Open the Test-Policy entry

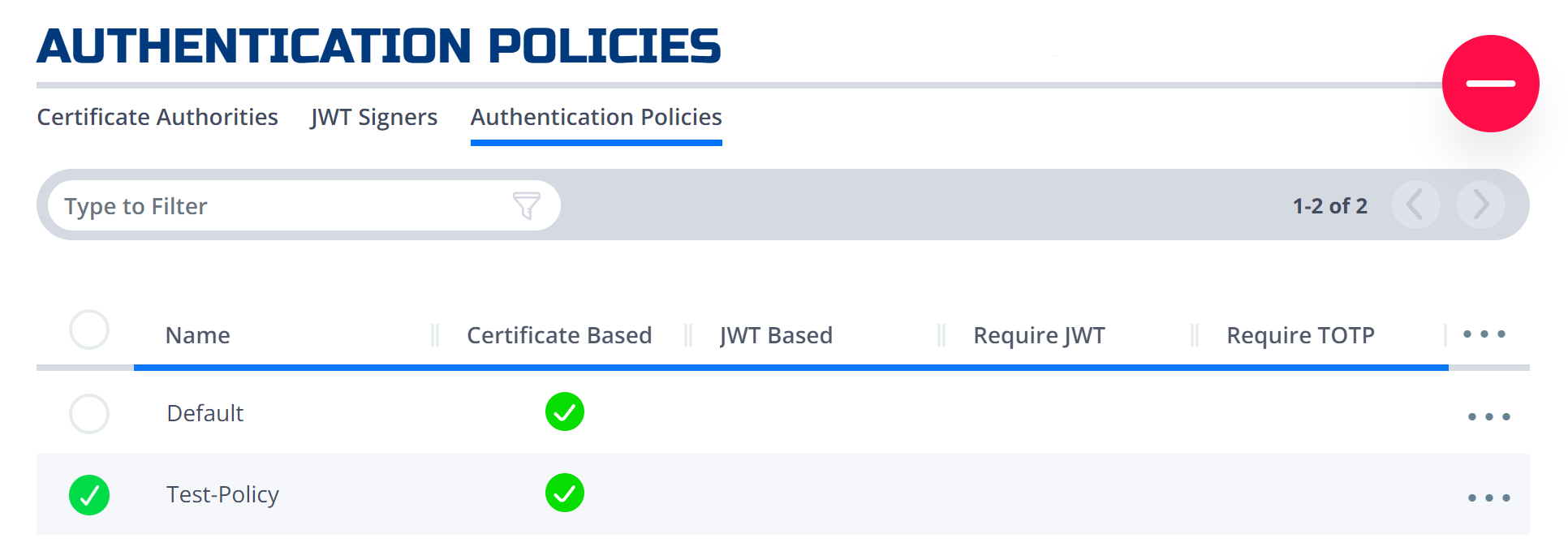(222, 494)
